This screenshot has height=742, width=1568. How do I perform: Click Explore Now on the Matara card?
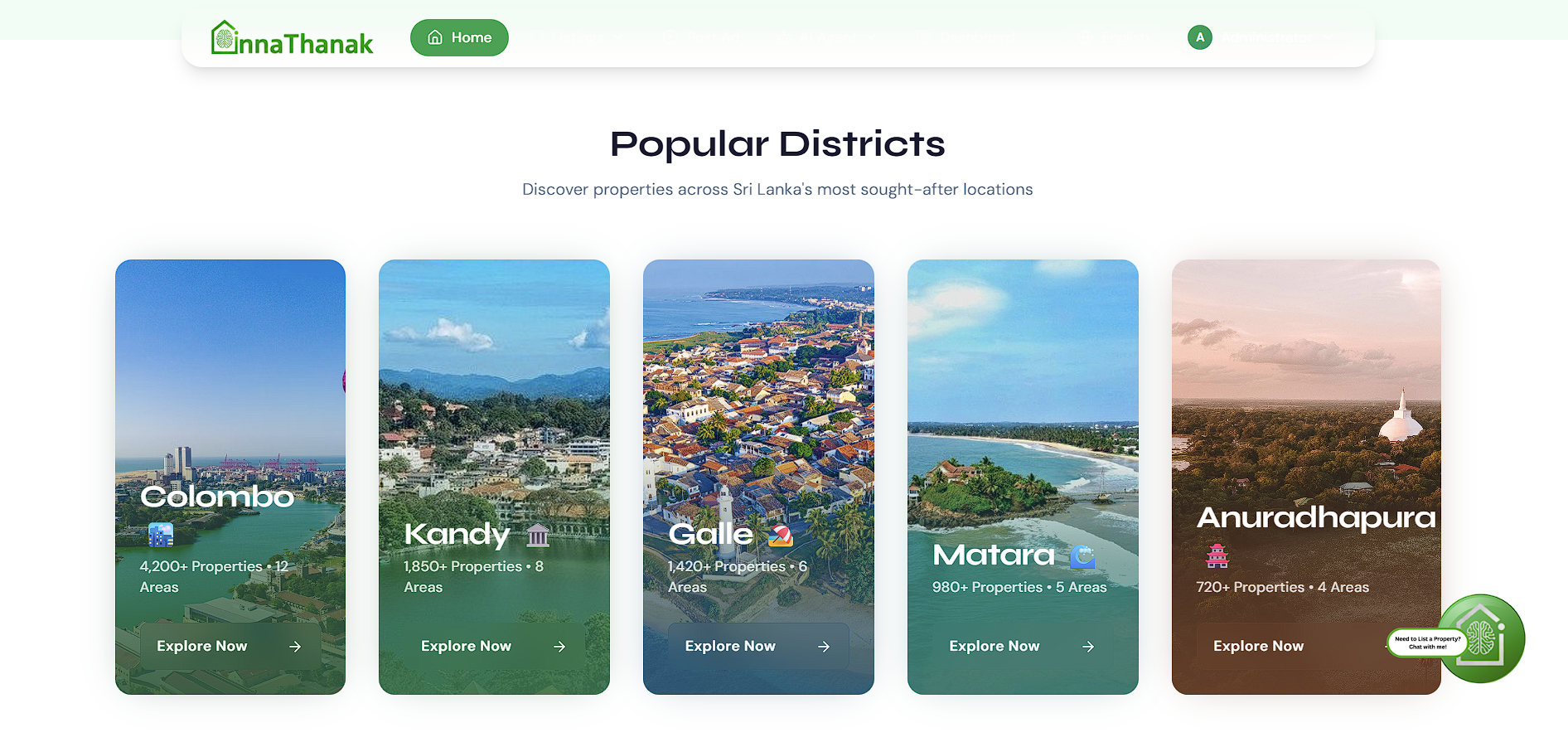[1023, 646]
